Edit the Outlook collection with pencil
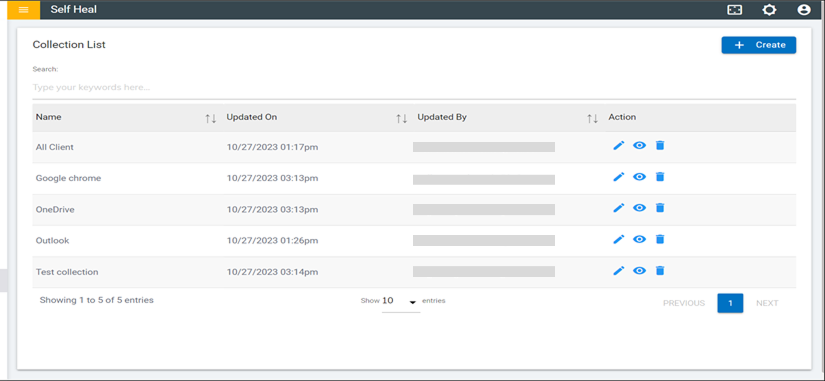 619,239
